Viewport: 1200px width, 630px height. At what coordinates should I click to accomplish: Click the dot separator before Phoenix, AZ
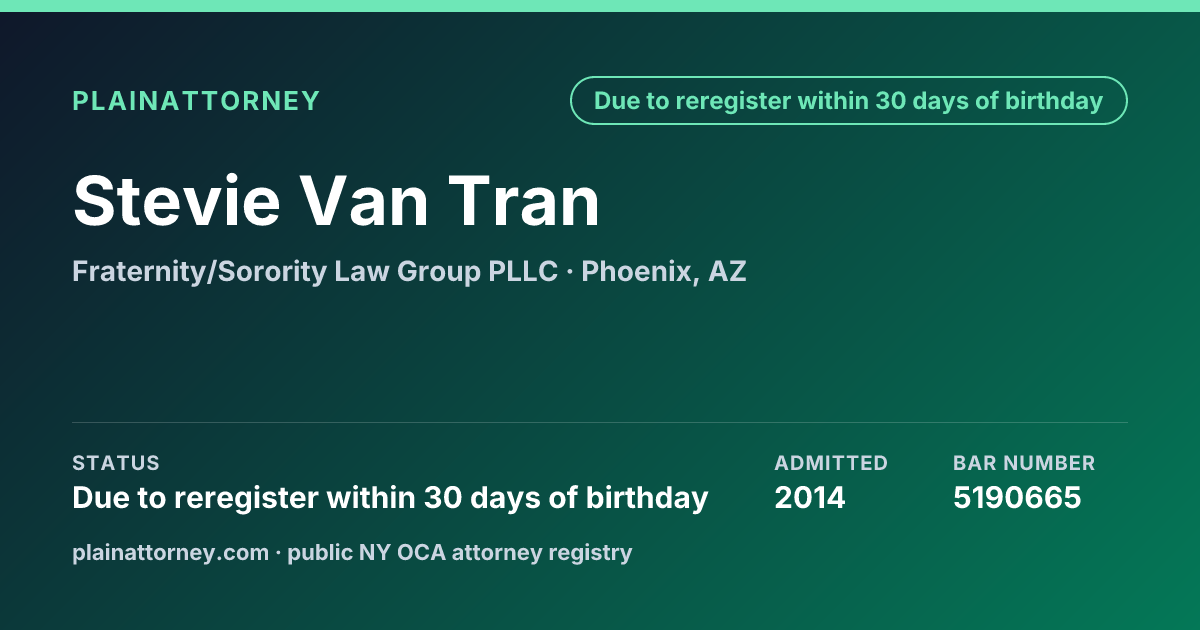(570, 272)
